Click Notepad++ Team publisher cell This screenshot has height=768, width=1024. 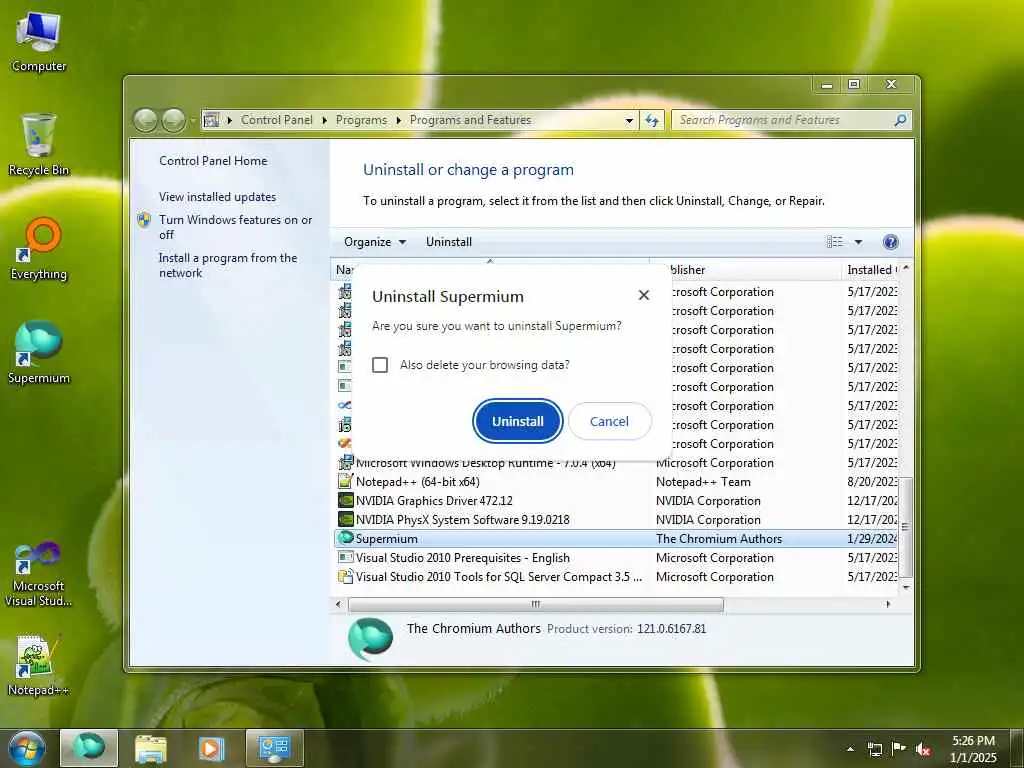tap(703, 482)
